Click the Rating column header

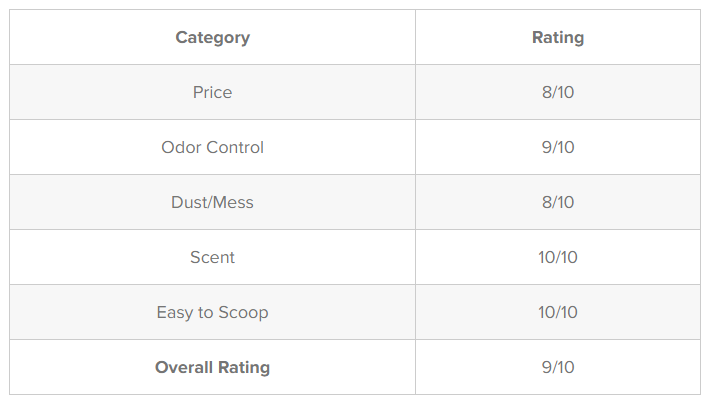558,37
